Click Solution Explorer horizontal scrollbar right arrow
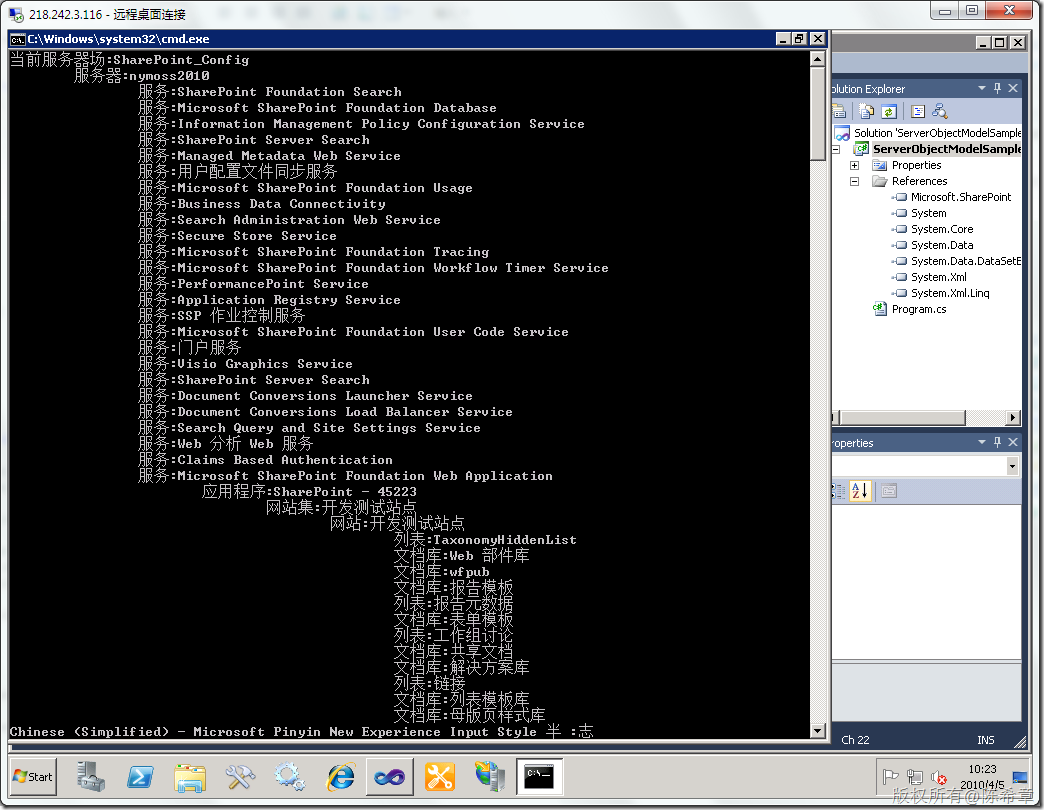This screenshot has width=1044, height=810. tap(1013, 418)
